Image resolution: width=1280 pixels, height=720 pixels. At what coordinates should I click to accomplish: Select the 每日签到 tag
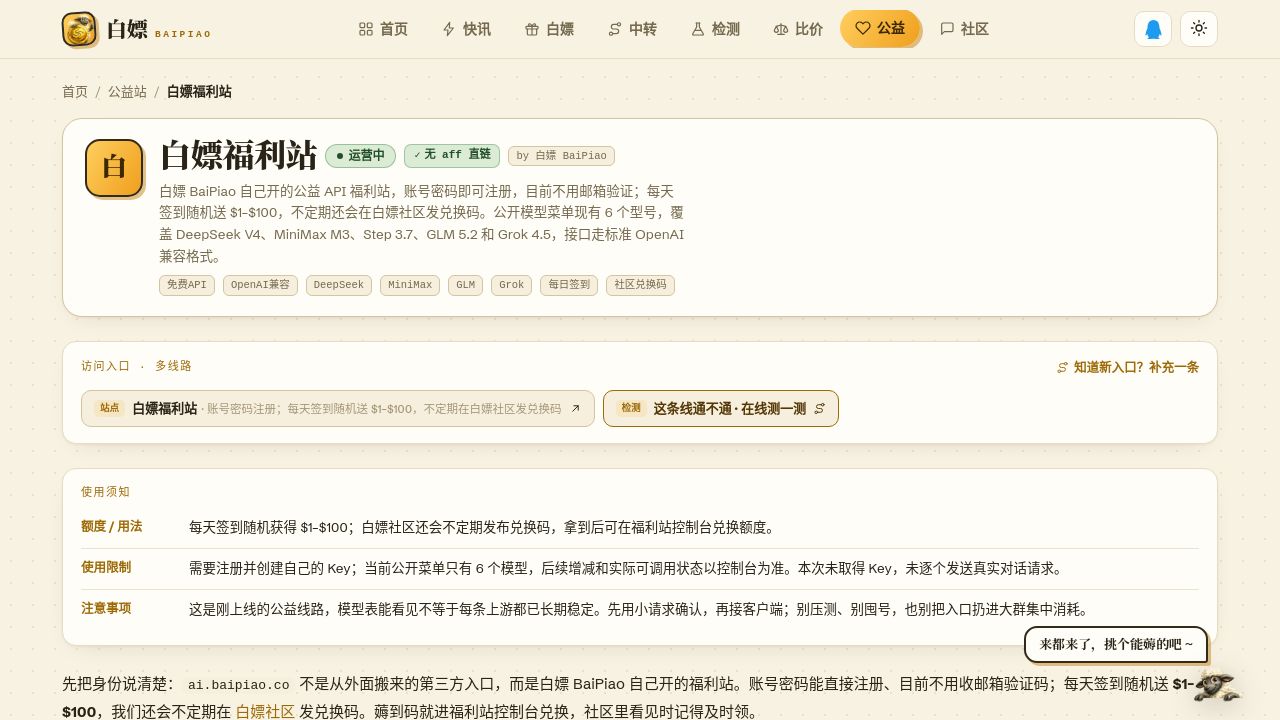[569, 285]
